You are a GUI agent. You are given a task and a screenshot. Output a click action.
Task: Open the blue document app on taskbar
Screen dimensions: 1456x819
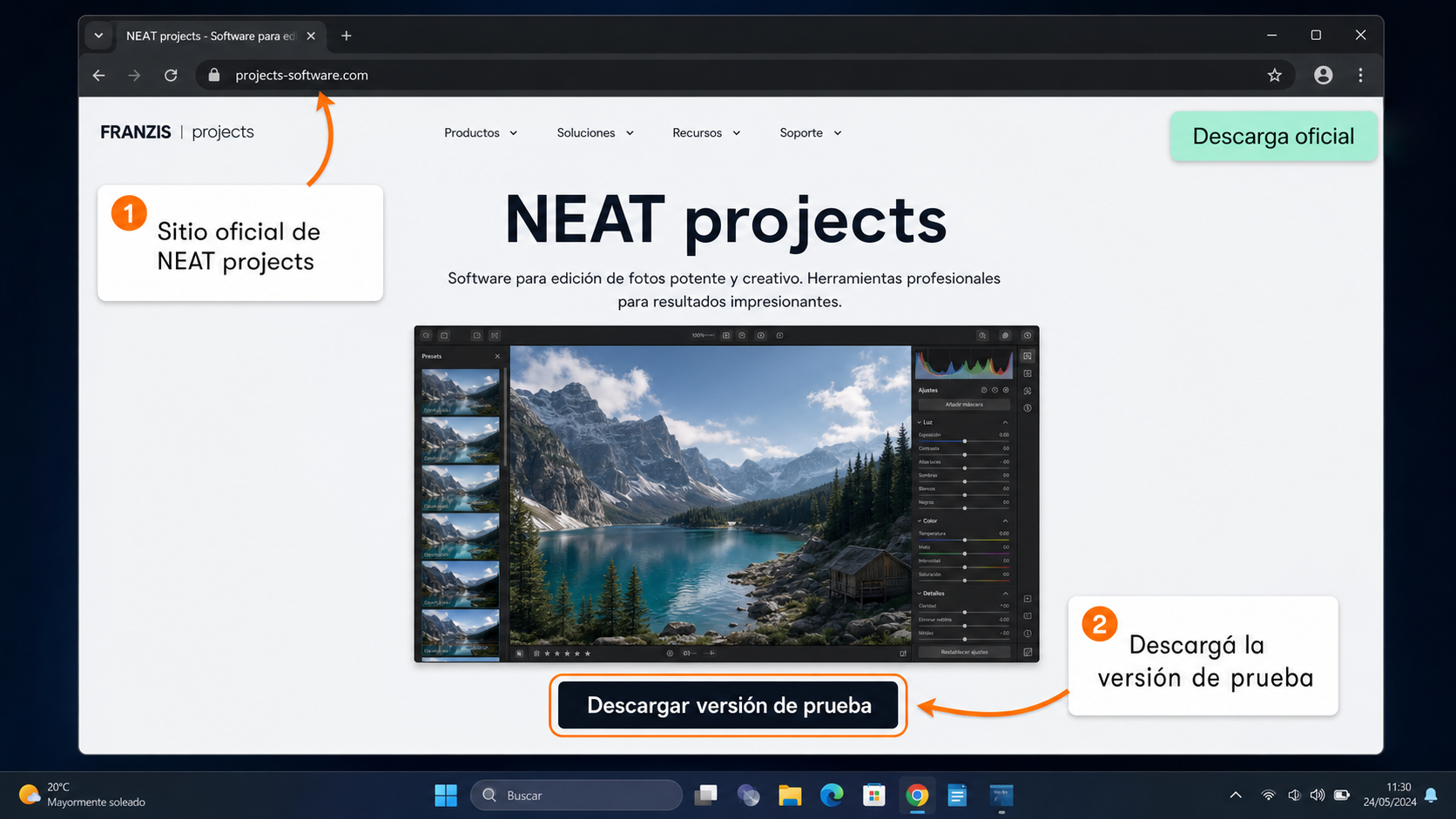[958, 796]
